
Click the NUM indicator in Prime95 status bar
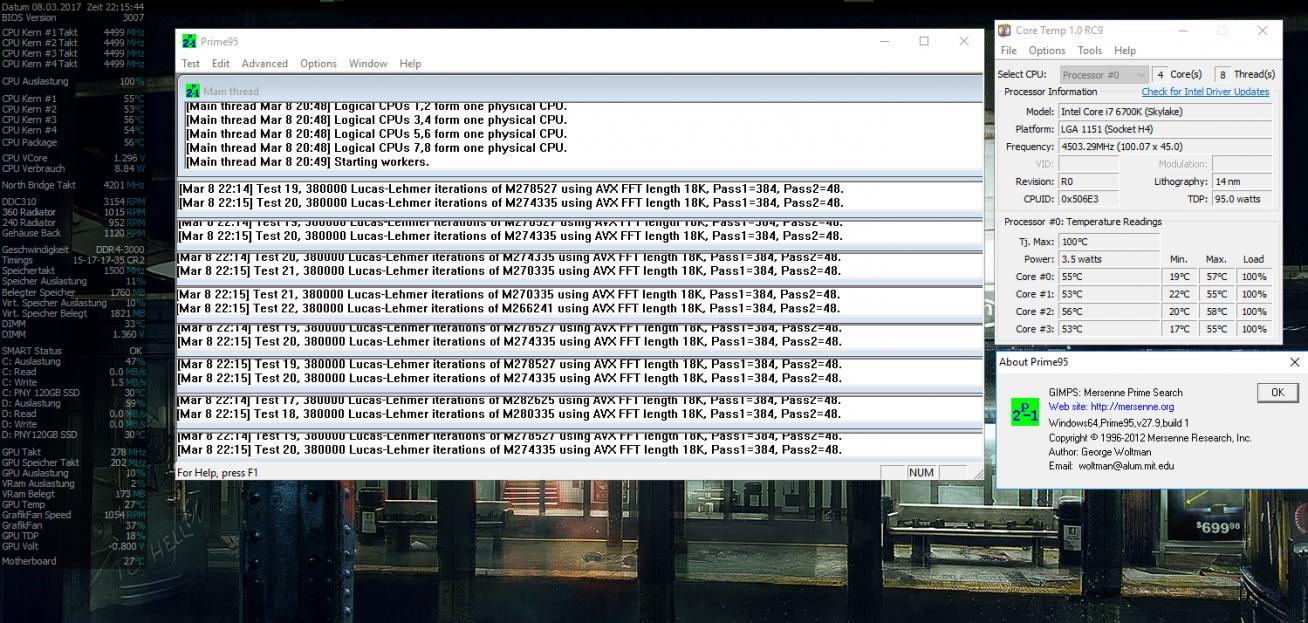(921, 472)
